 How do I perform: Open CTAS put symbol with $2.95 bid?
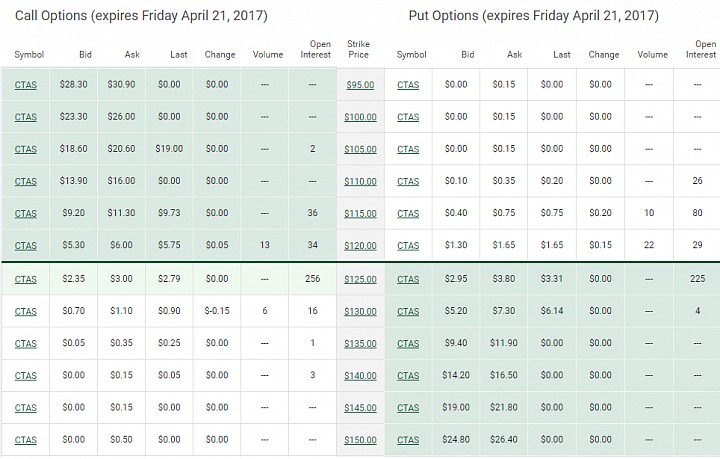point(408,279)
